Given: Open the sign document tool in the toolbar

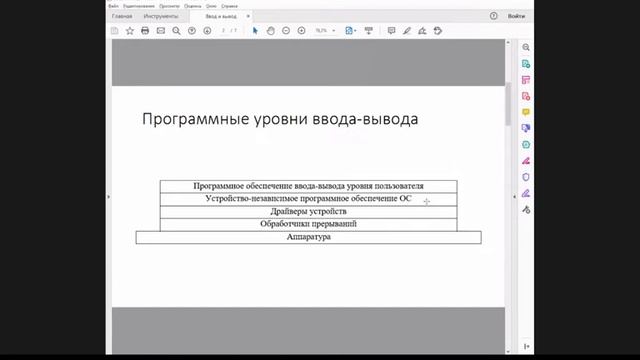Looking at the screenshot, I should click(422, 31).
